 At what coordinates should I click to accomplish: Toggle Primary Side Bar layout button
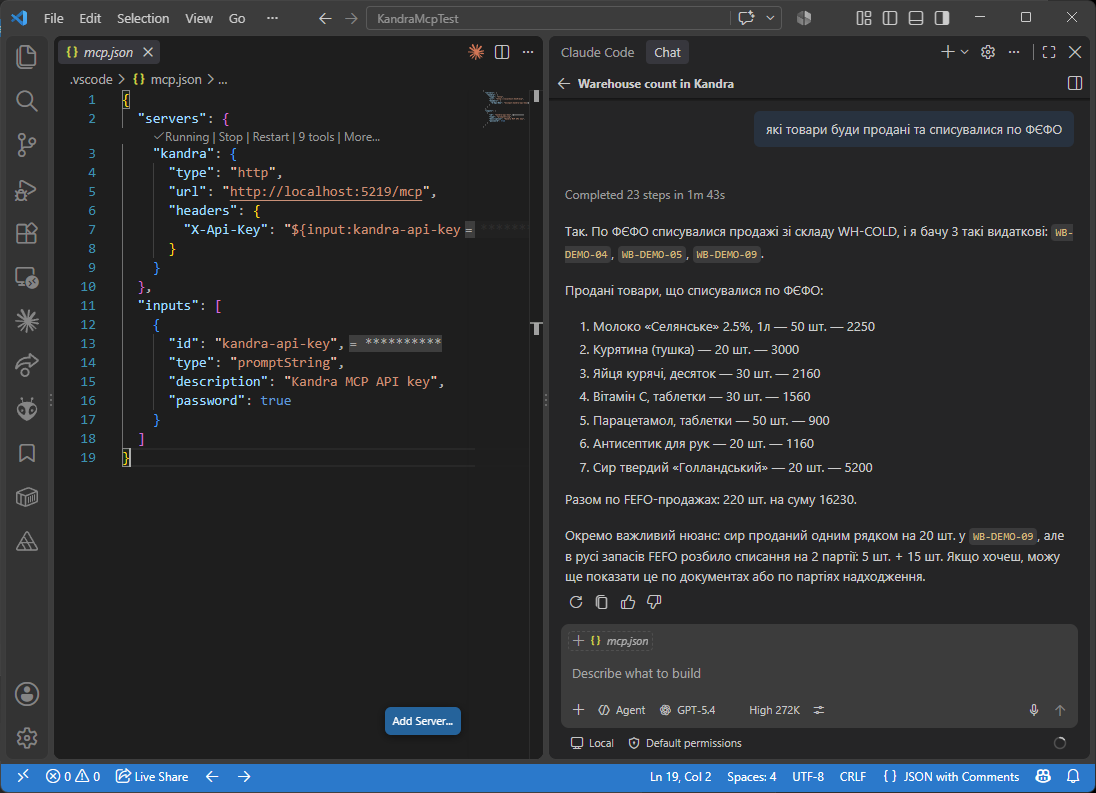pos(890,18)
